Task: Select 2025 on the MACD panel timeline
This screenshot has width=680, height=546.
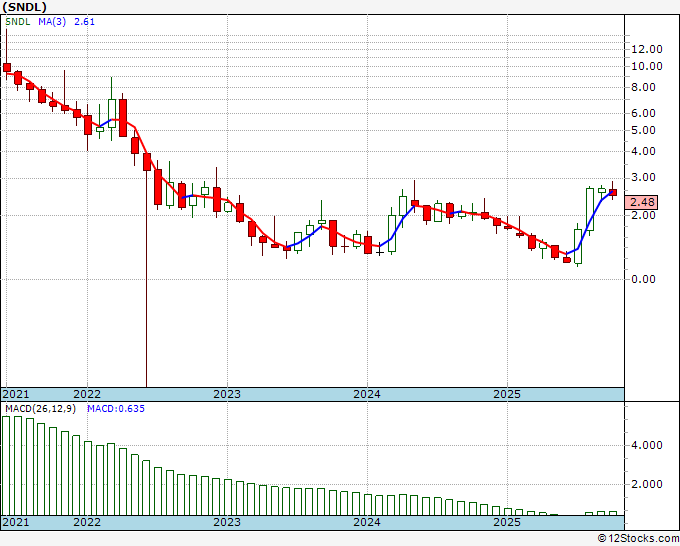Action: click(507, 522)
